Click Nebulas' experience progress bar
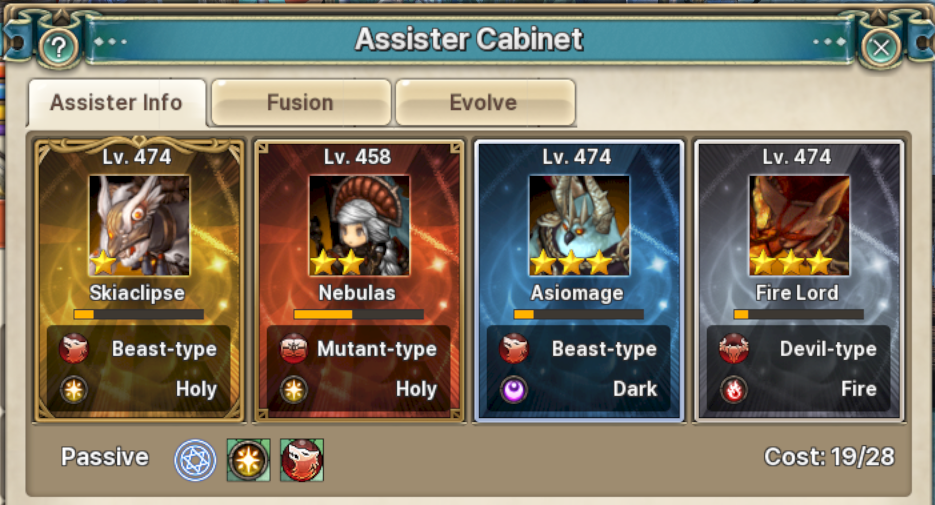The height and width of the screenshot is (505, 935). [x=358, y=314]
